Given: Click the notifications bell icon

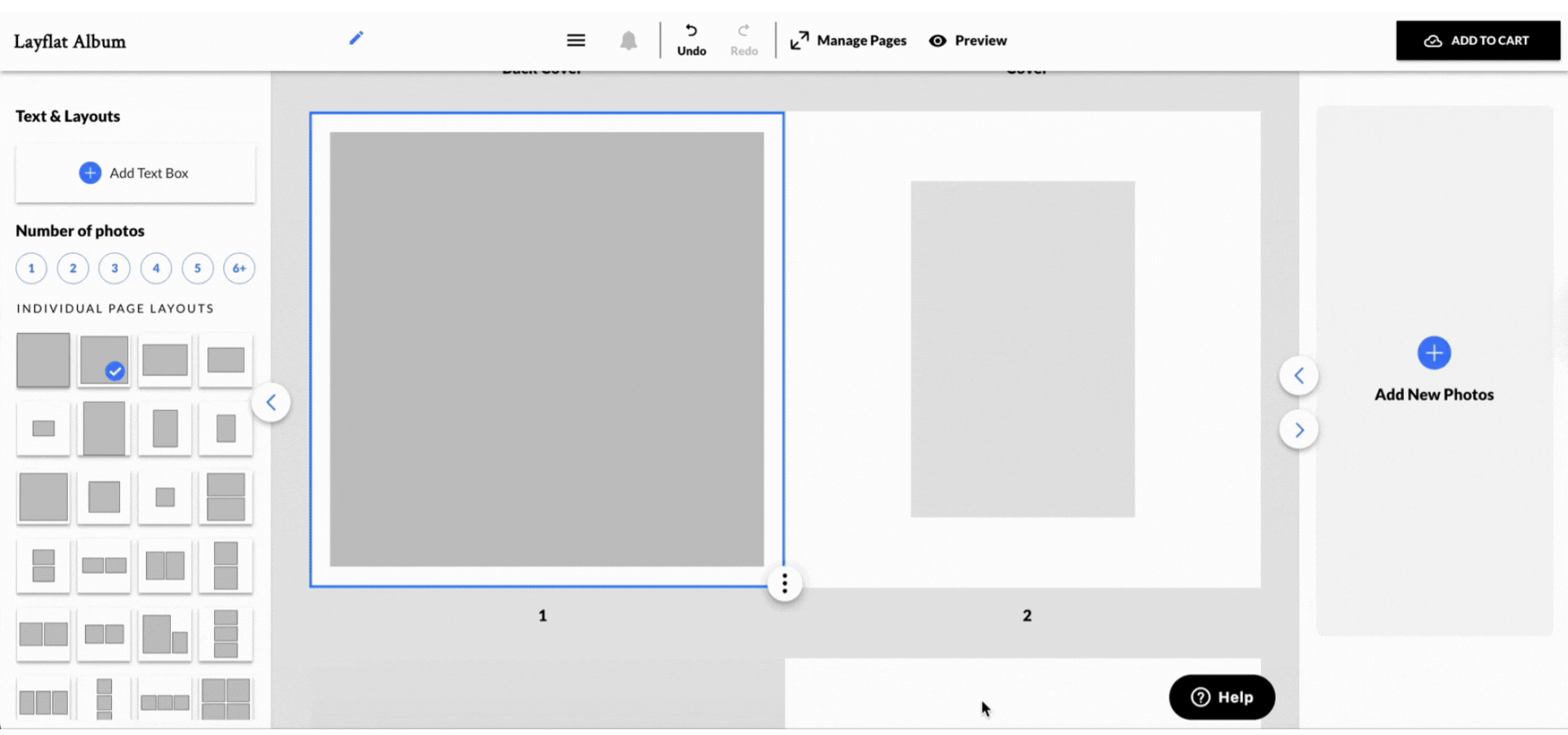Looking at the screenshot, I should (629, 40).
